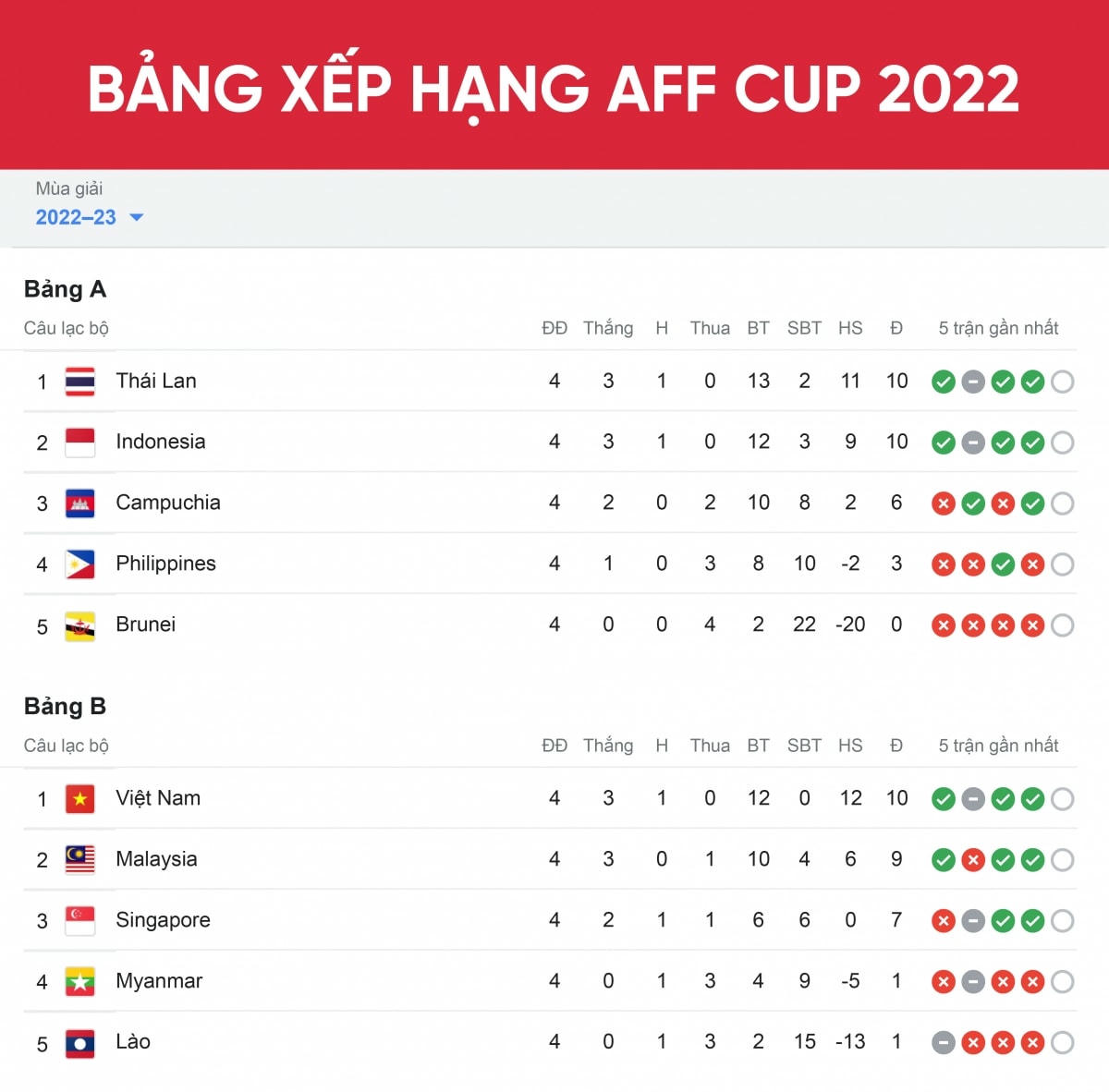Screen dimensions: 1109x1092
Task: Click the dropdown arrow beside 2022–23
Action: pyautogui.click(x=137, y=218)
